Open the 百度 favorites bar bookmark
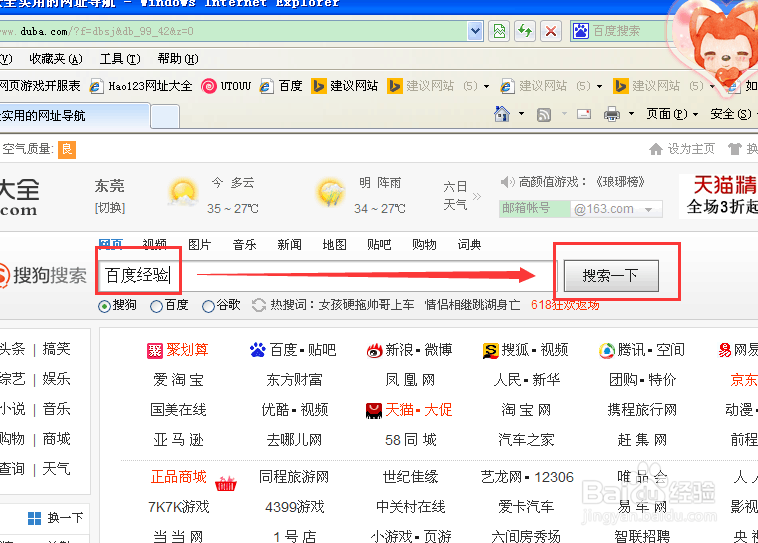Screen dimensions: 758x543 [281, 86]
